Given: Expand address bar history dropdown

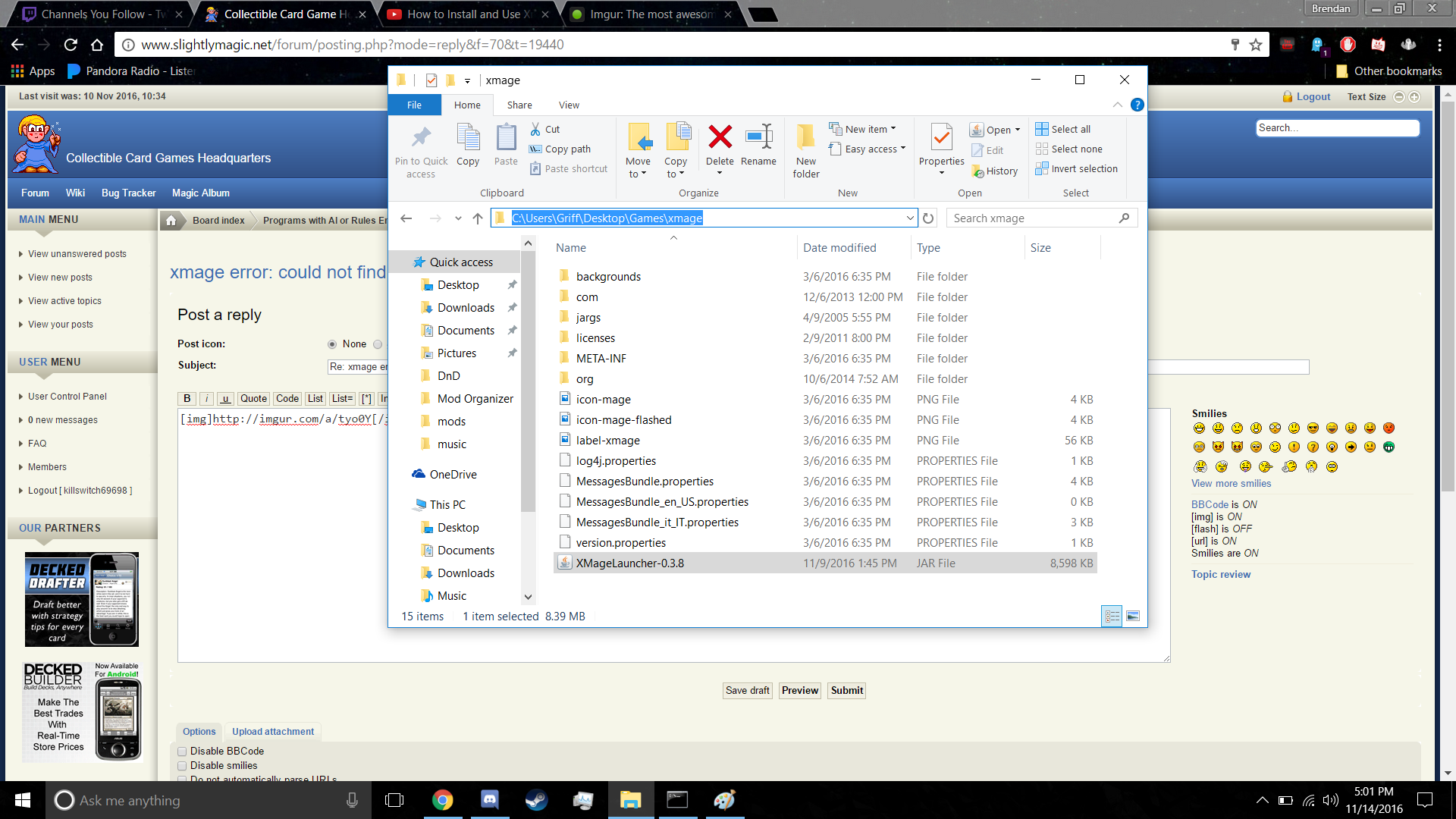Looking at the screenshot, I should pyautogui.click(x=910, y=218).
